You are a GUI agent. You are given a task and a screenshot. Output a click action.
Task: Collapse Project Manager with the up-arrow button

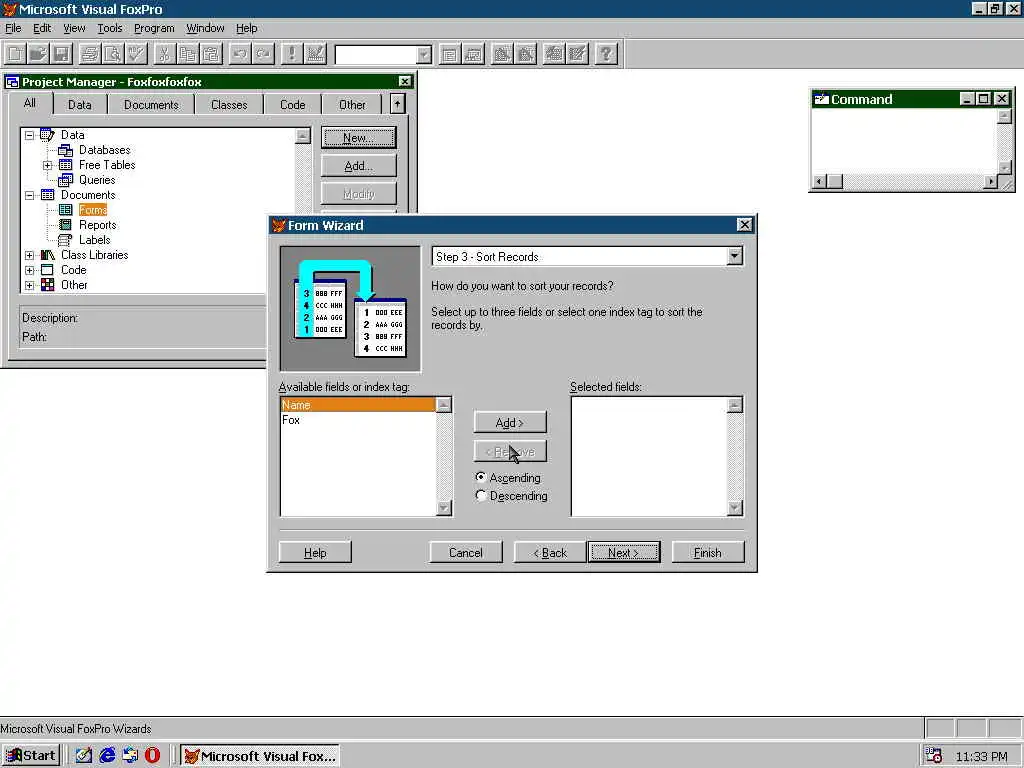click(397, 104)
